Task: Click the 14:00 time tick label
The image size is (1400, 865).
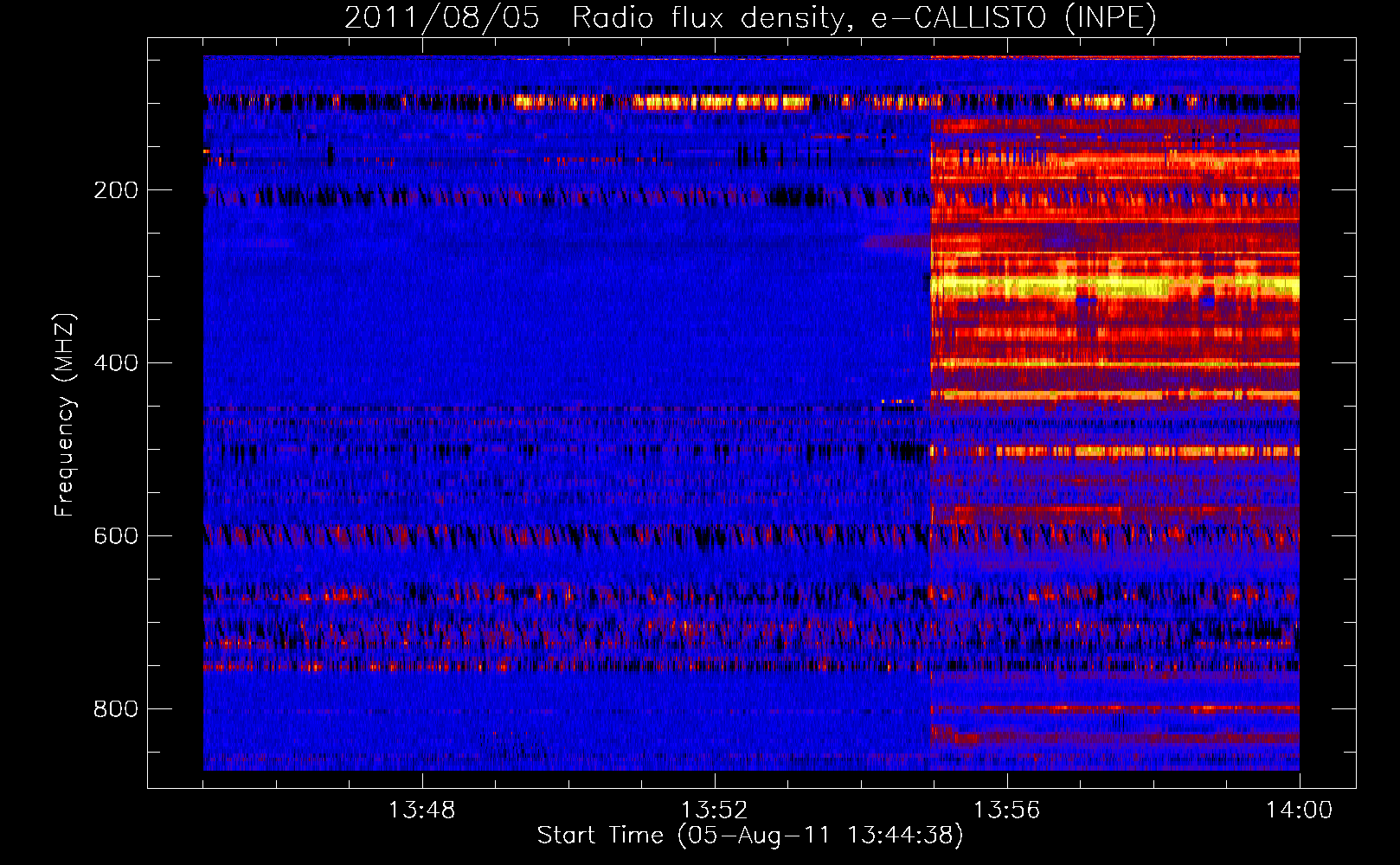Action: [1299, 811]
